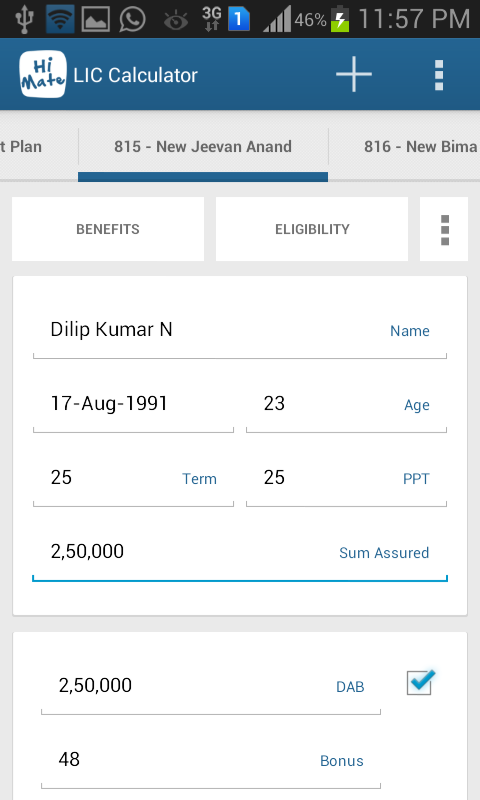This screenshot has height=800, width=480.
Task: Go to the partially visible Plan tab
Action: click(21, 147)
